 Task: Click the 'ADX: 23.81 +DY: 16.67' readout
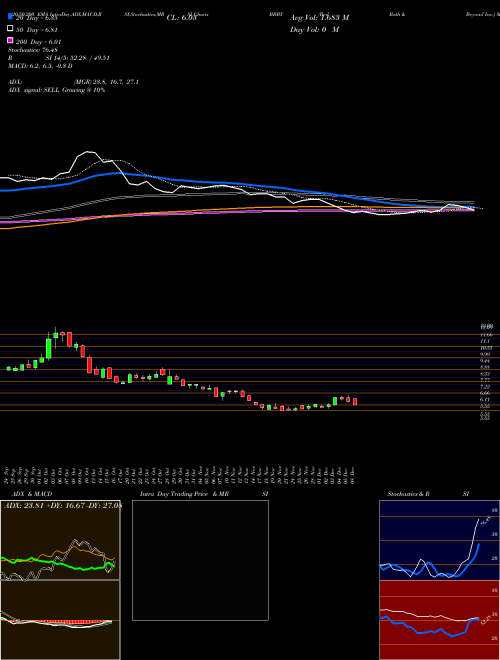(x=62, y=506)
